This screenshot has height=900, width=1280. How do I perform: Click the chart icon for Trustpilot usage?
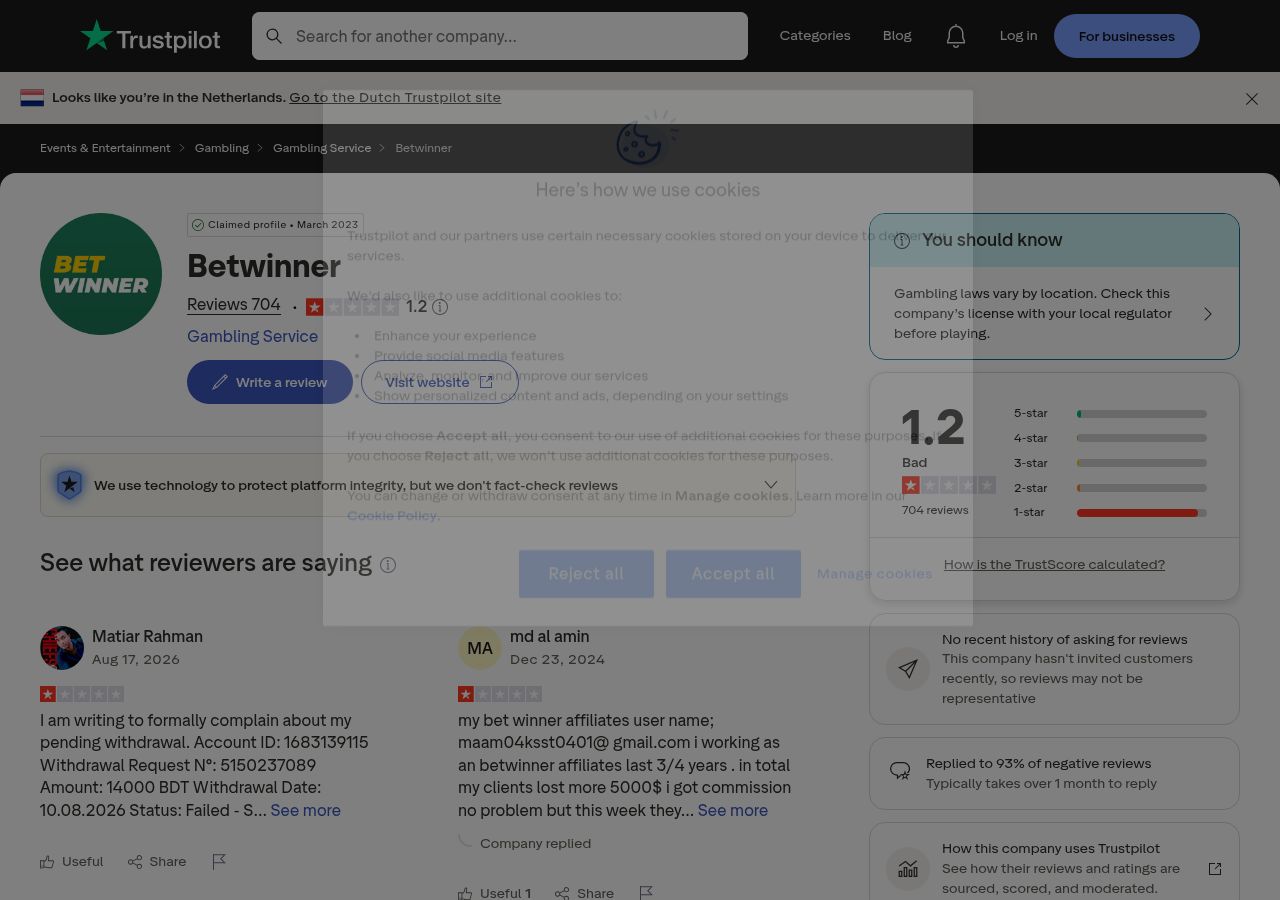pos(908,868)
